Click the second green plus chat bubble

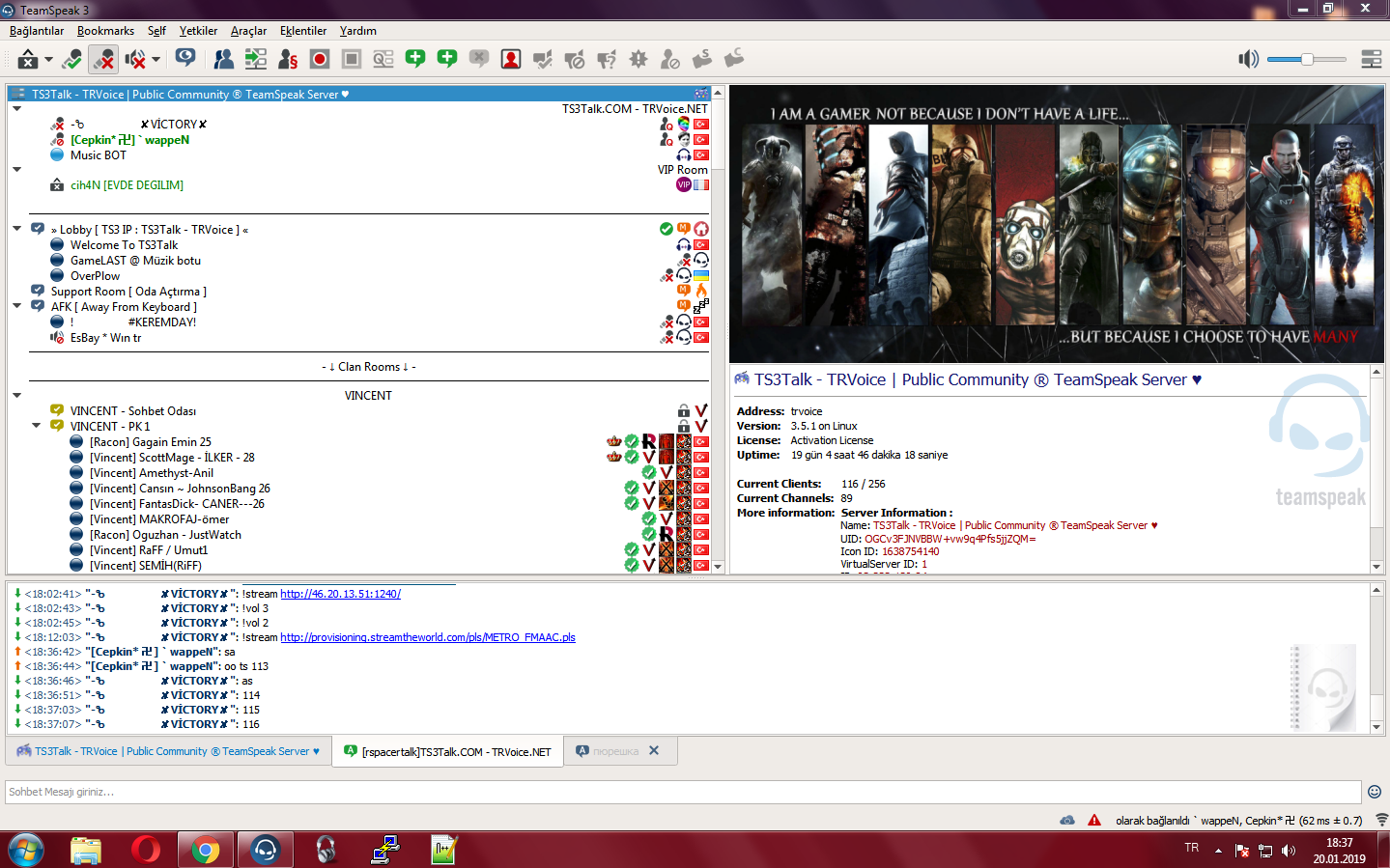click(447, 59)
